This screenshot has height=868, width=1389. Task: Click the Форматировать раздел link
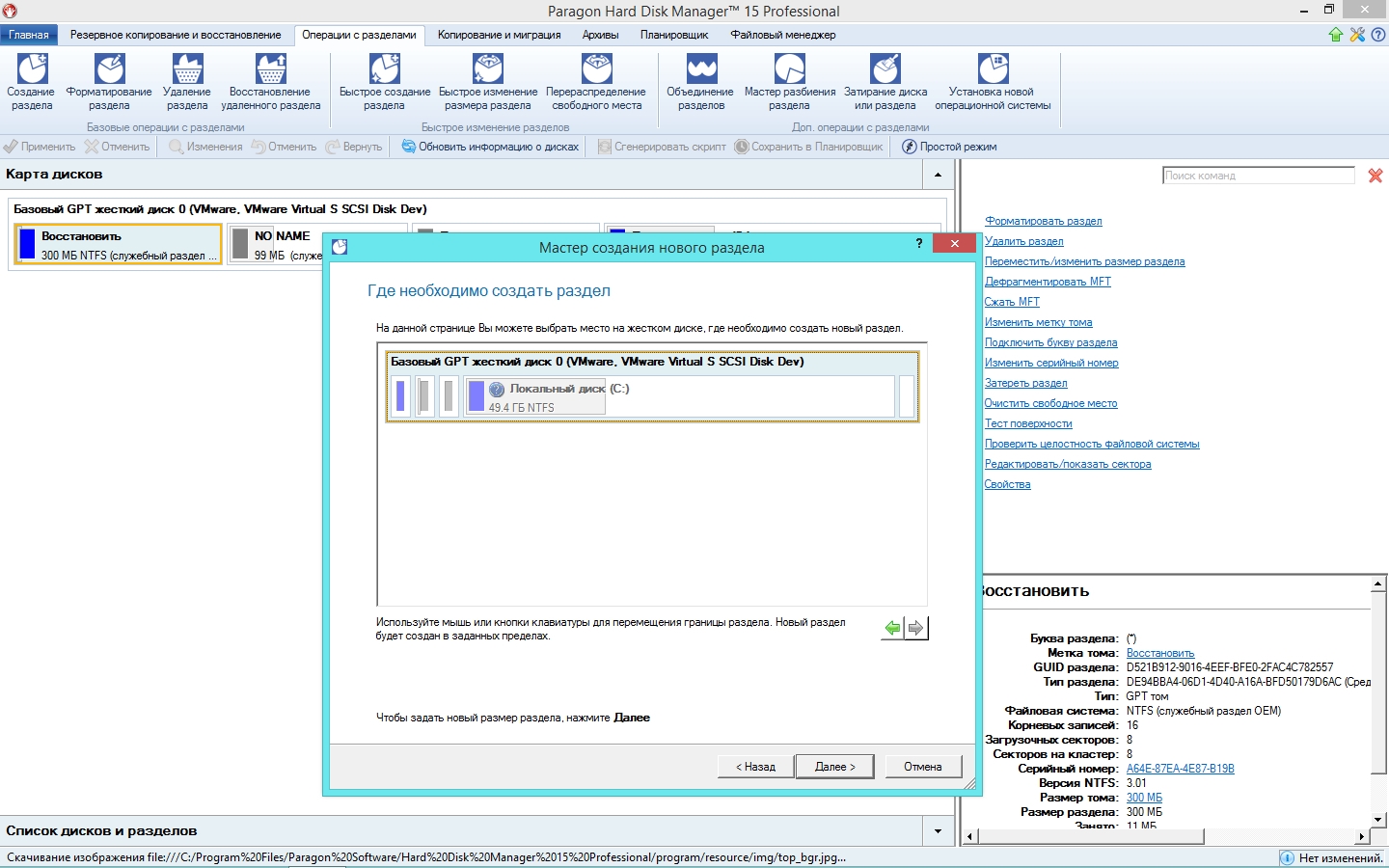[x=1043, y=221]
